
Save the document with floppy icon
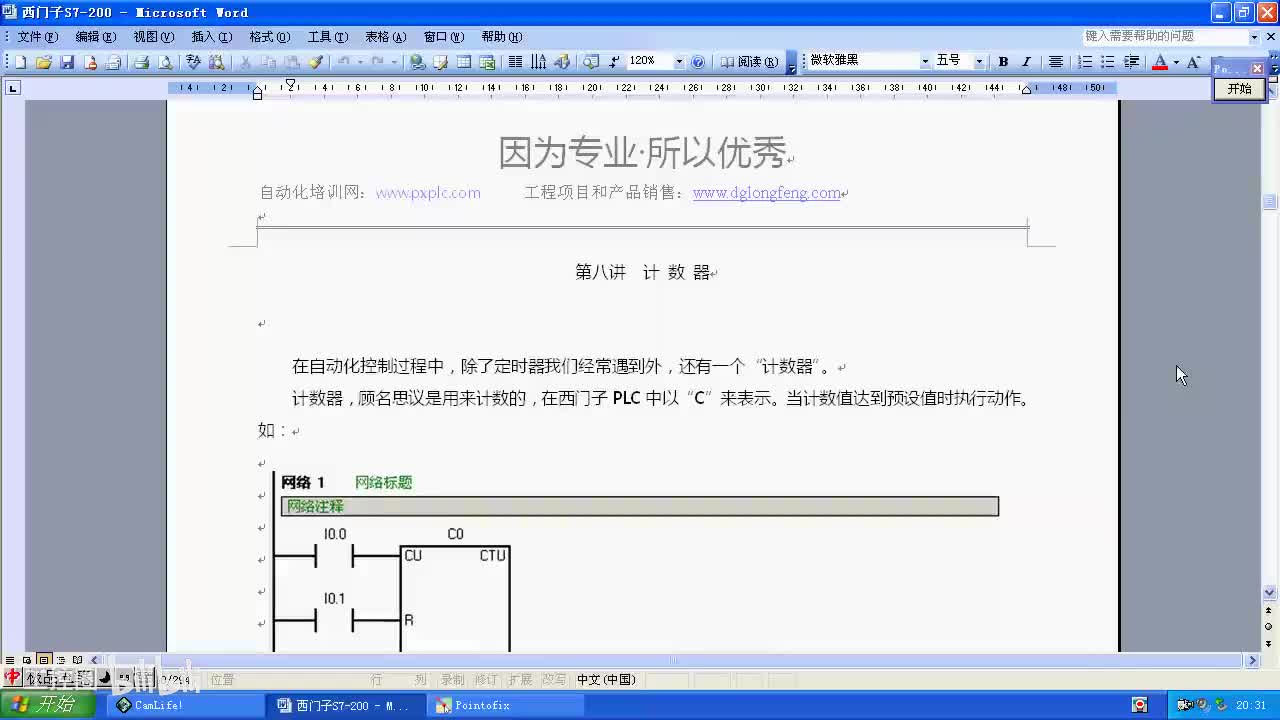67,62
